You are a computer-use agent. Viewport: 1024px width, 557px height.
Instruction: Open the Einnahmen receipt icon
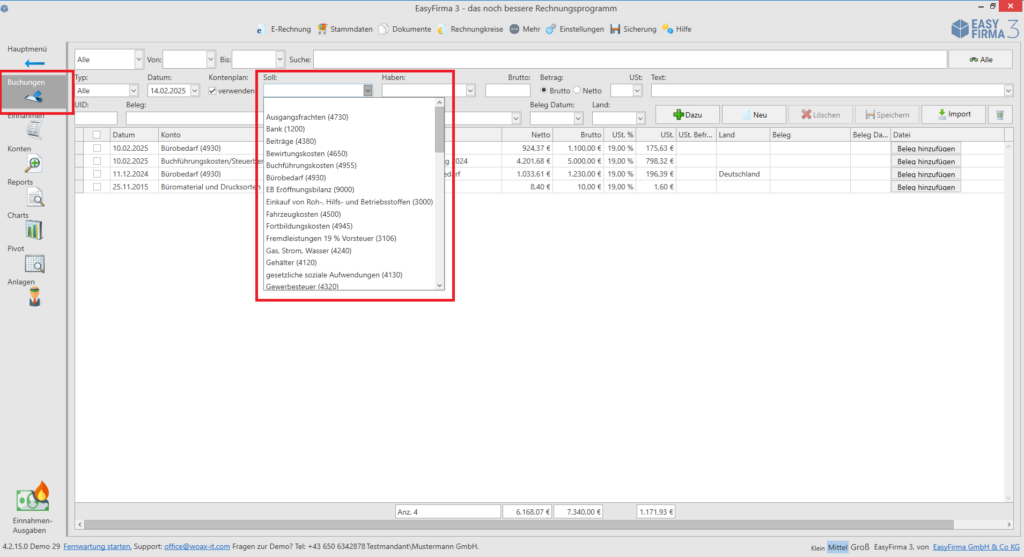pyautogui.click(x=35, y=130)
